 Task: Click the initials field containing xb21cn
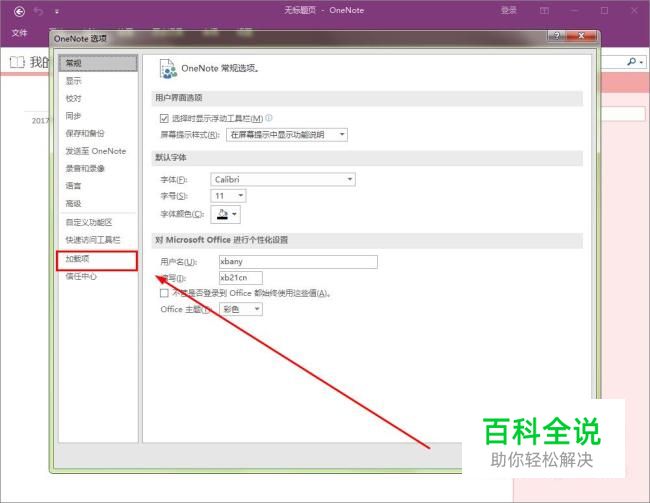(x=240, y=277)
